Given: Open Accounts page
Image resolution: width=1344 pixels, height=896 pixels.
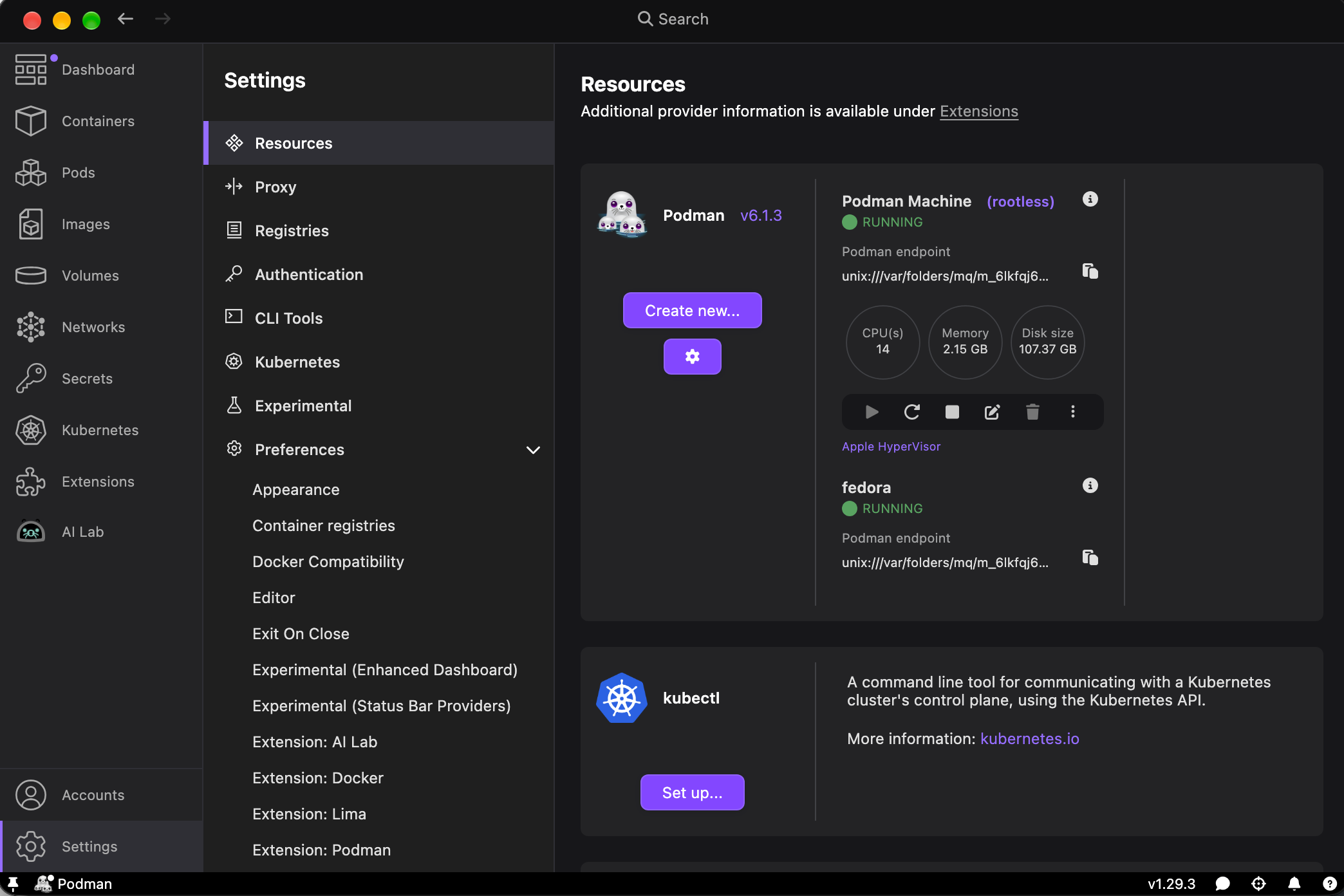Looking at the screenshot, I should pyautogui.click(x=101, y=795).
